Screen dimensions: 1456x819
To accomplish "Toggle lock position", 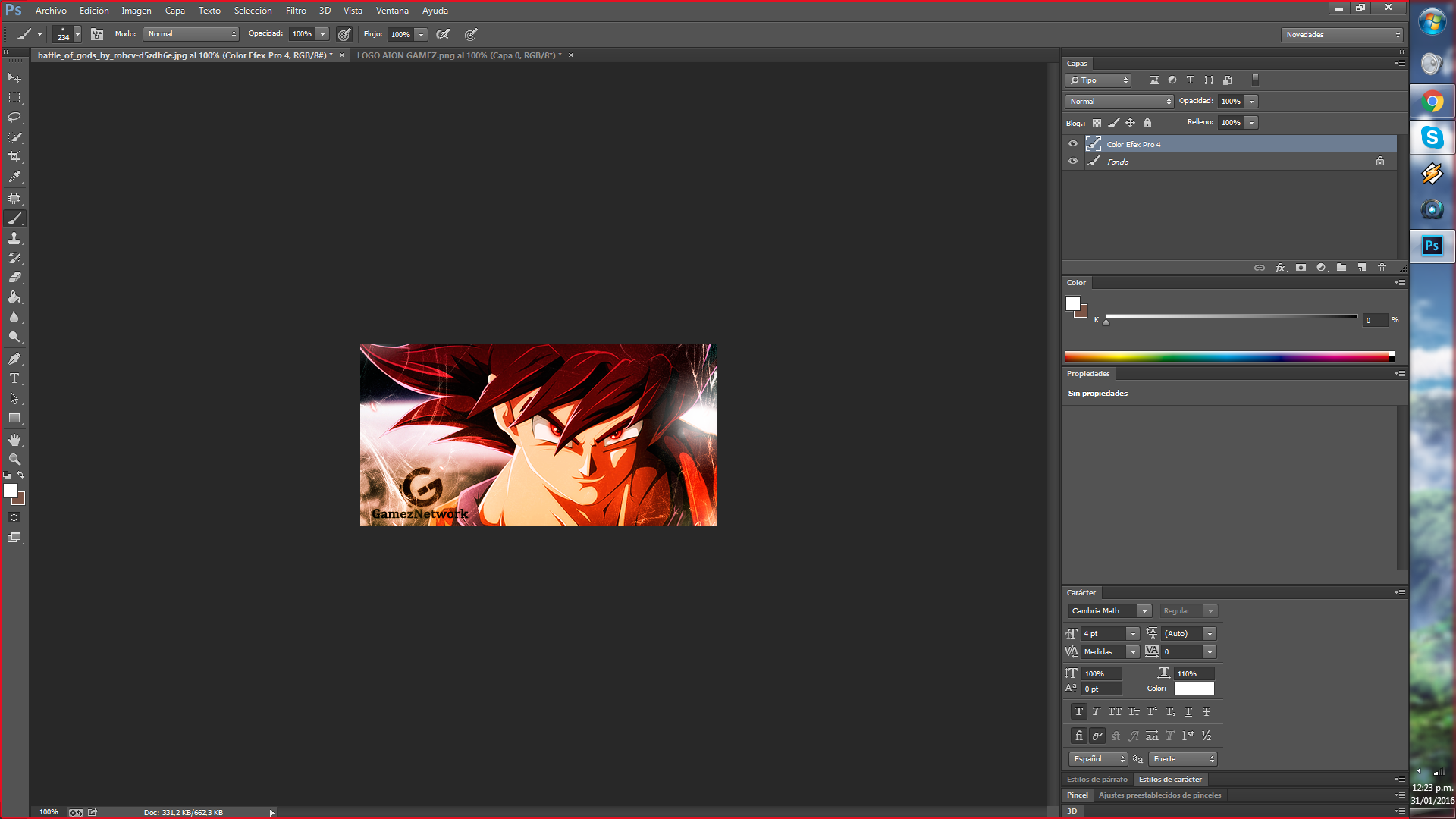I will click(x=1130, y=123).
